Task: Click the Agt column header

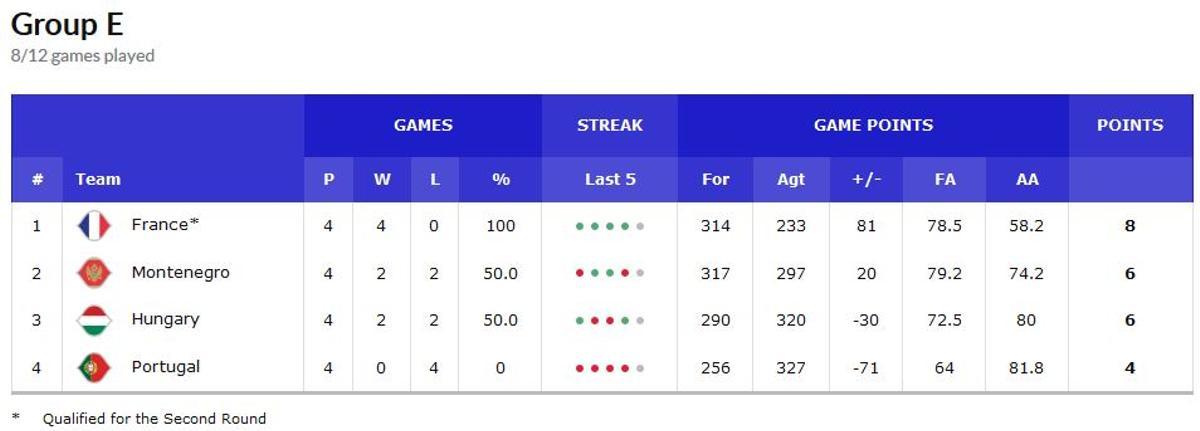Action: [791, 180]
